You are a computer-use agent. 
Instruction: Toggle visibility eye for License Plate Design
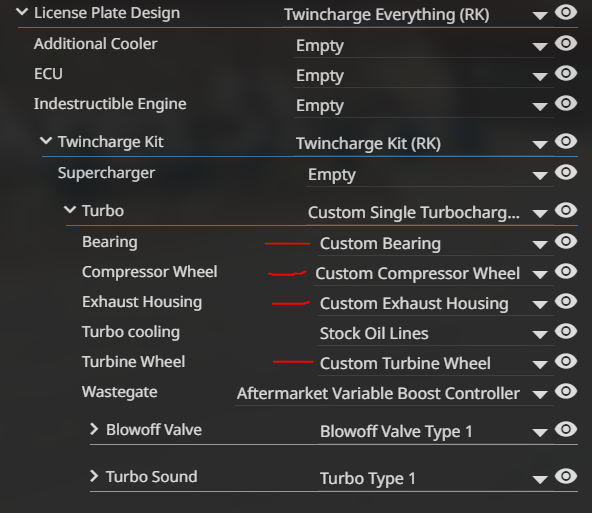tap(566, 12)
